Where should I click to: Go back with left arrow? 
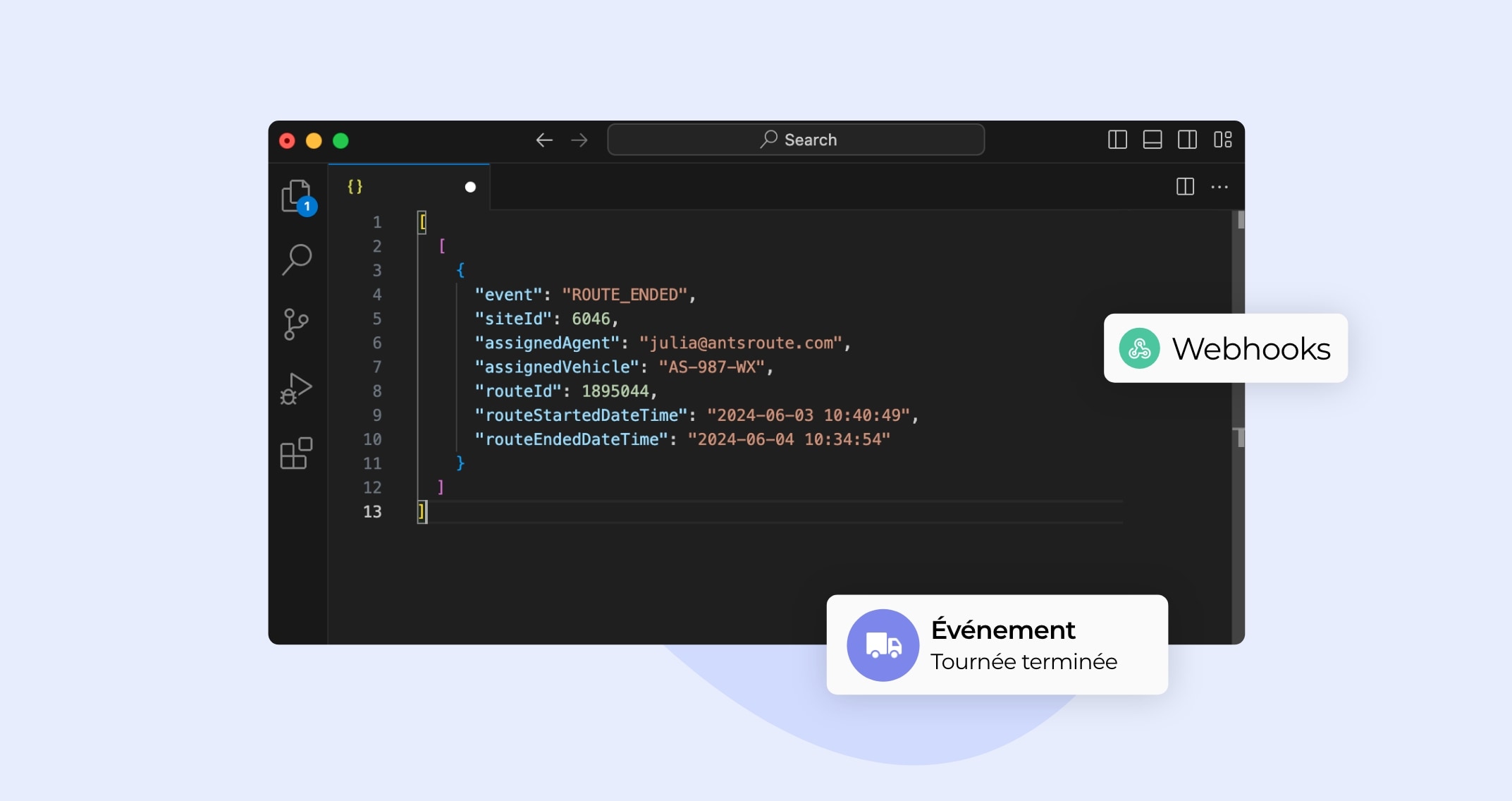(543, 140)
